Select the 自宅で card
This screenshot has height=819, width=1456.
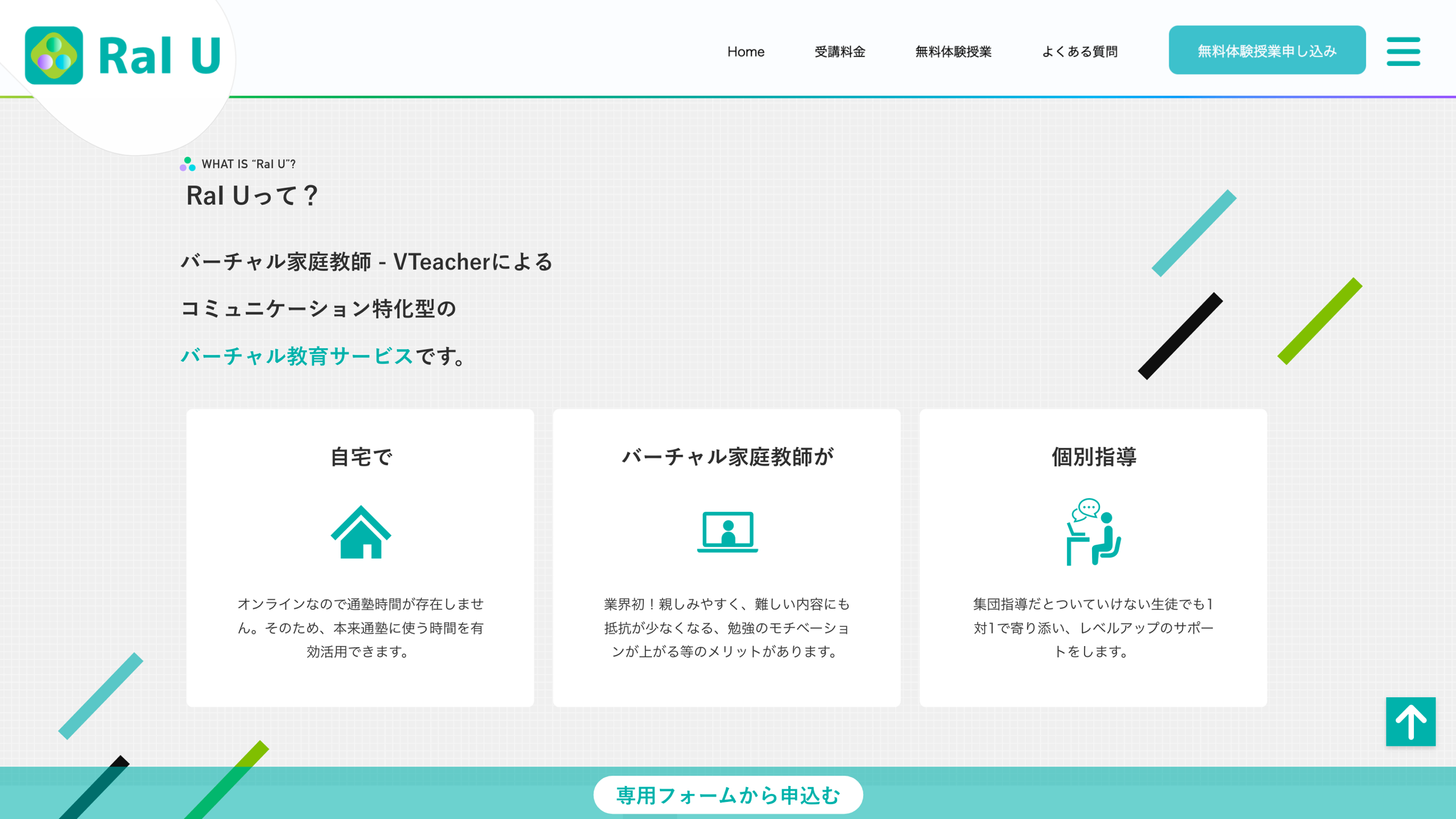tap(360, 558)
